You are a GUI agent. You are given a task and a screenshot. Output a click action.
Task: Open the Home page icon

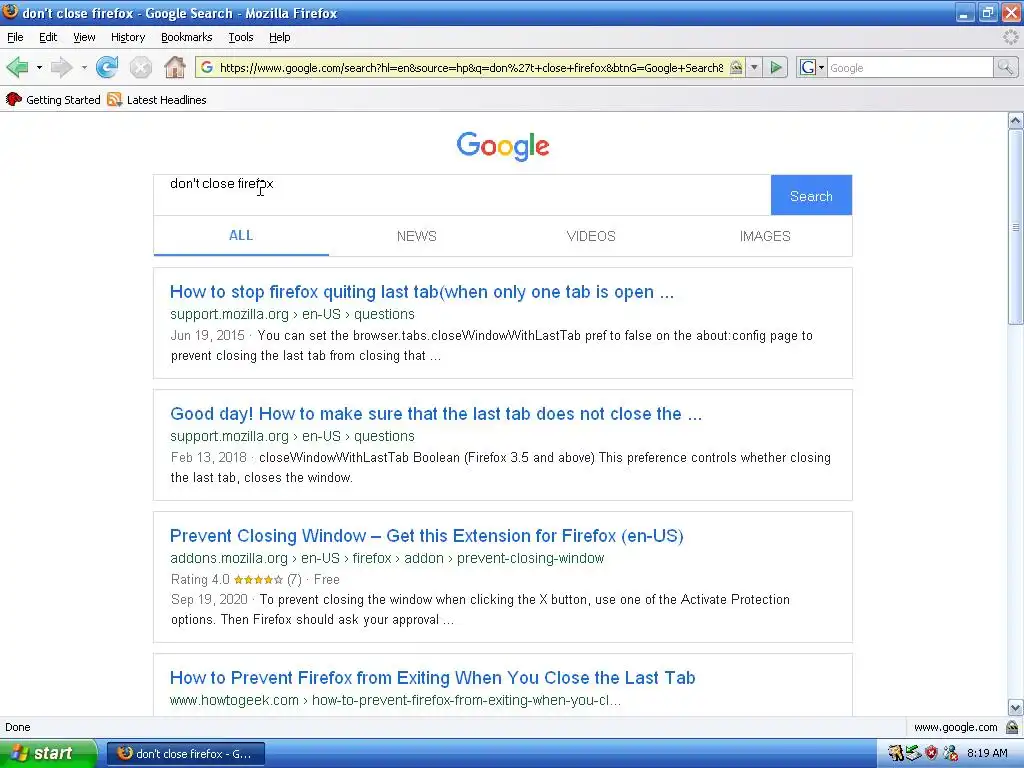(x=174, y=67)
